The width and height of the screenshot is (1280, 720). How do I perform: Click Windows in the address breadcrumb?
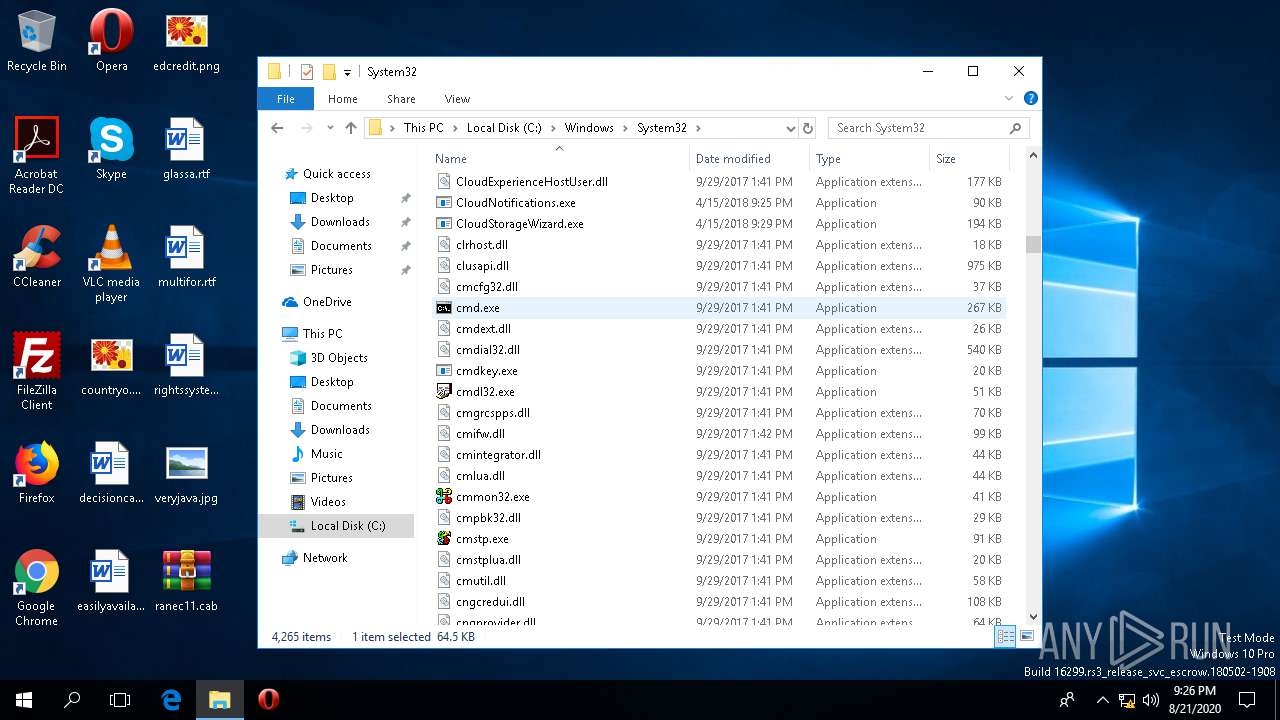coord(589,128)
